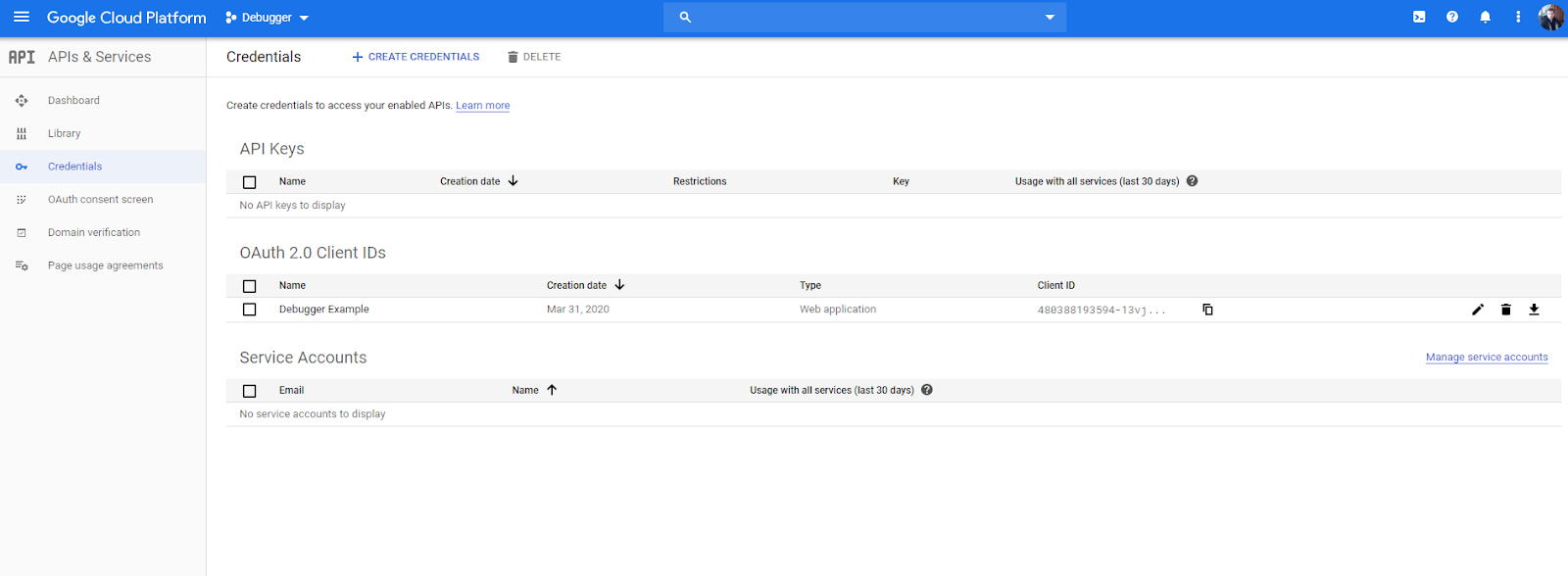This screenshot has width=1568, height=576.
Task: Click the No API keys to display text
Action: click(x=292, y=206)
